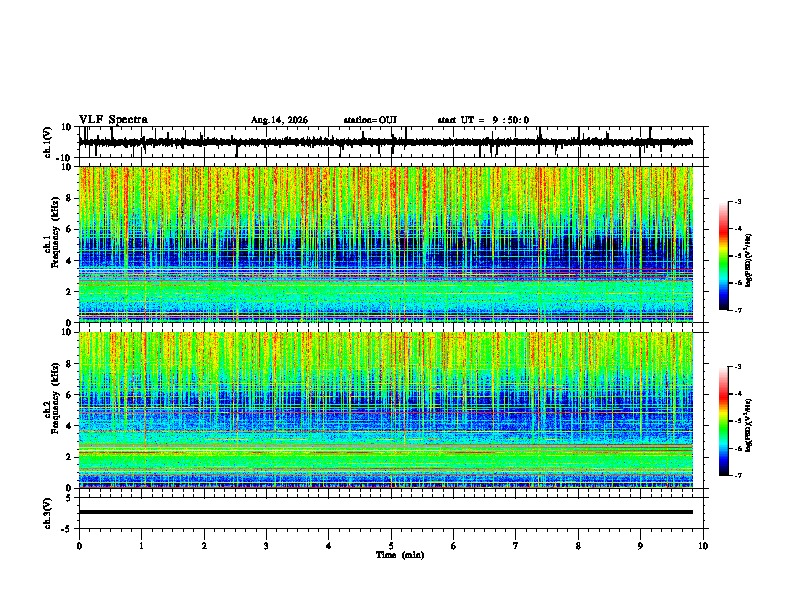The image size is (792, 612).
Task: Click the 'ch.3(V)' axis label
Action: (48, 513)
